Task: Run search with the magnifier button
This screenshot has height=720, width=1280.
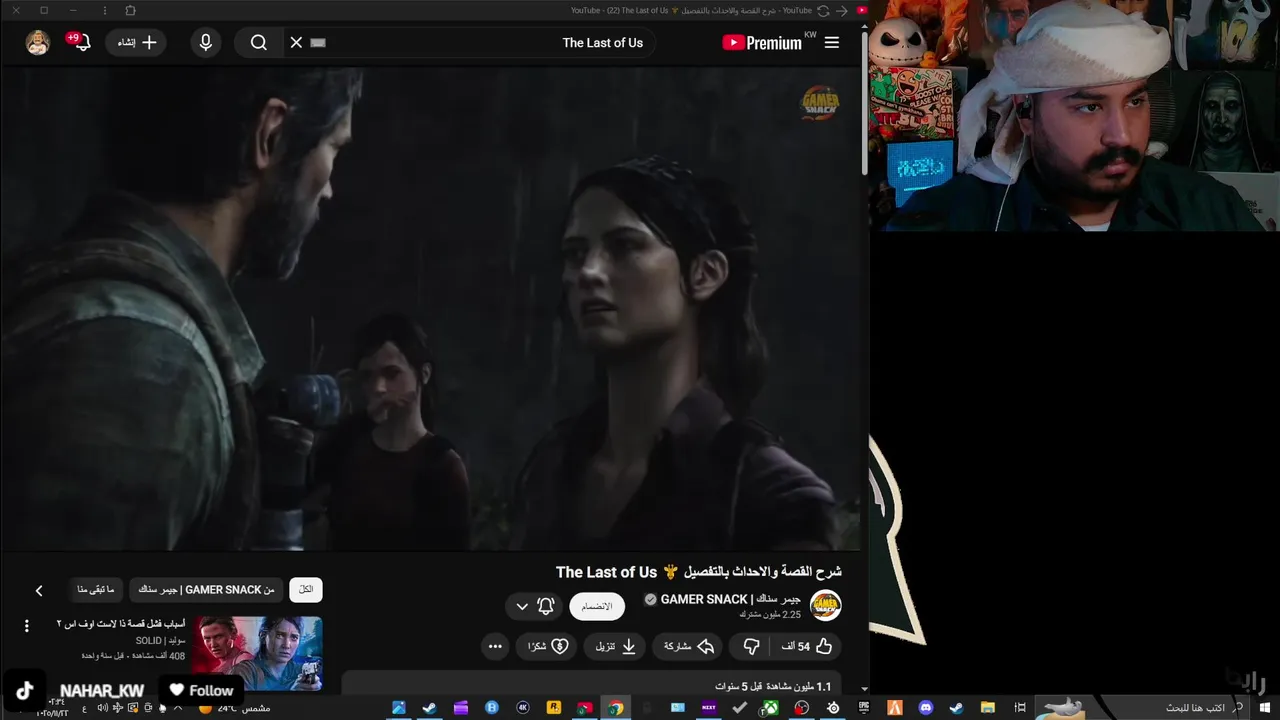Action: [259, 42]
